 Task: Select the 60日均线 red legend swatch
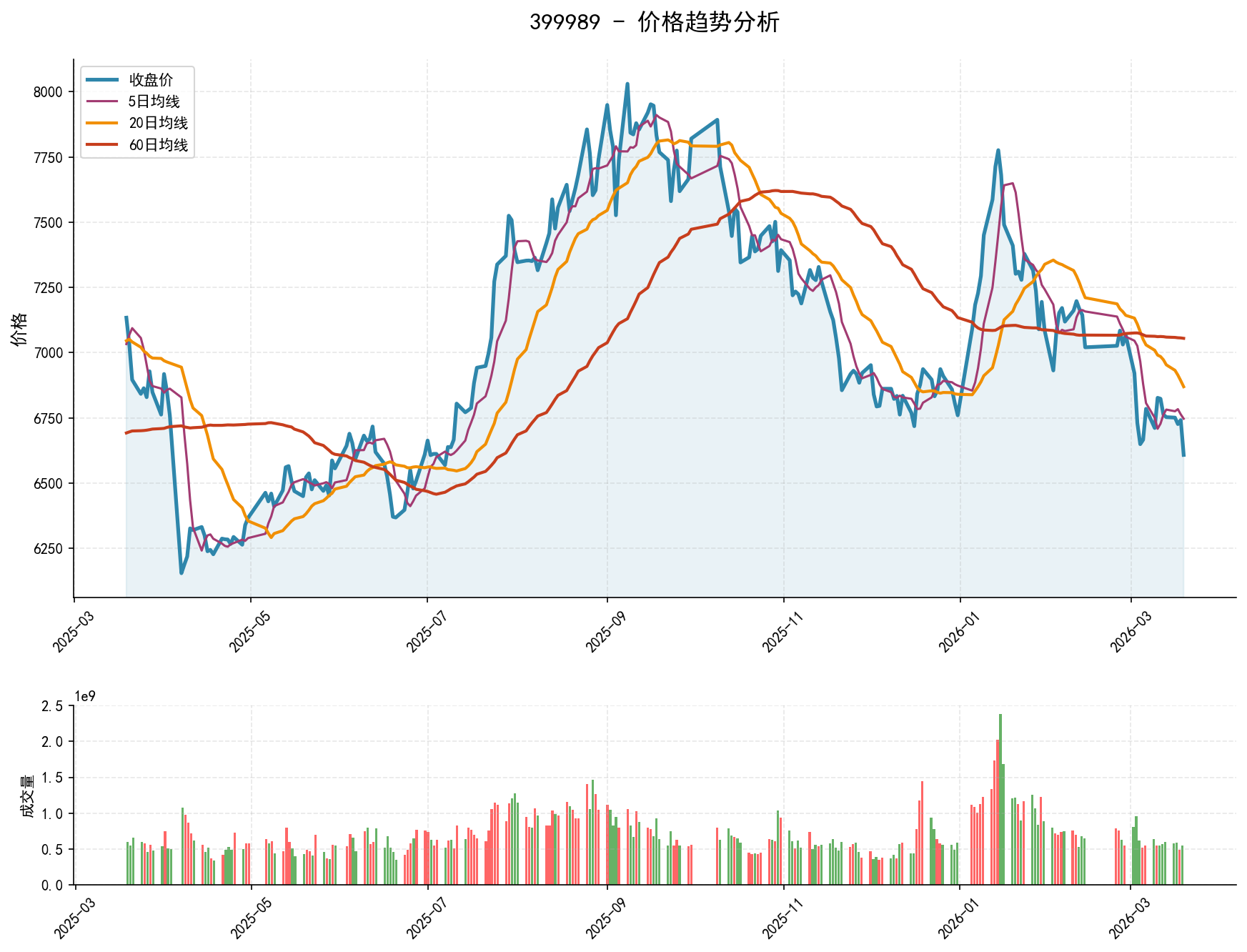[x=104, y=145]
